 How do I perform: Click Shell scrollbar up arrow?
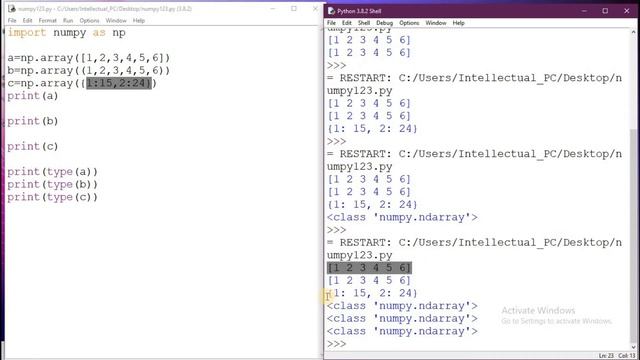pos(633,31)
